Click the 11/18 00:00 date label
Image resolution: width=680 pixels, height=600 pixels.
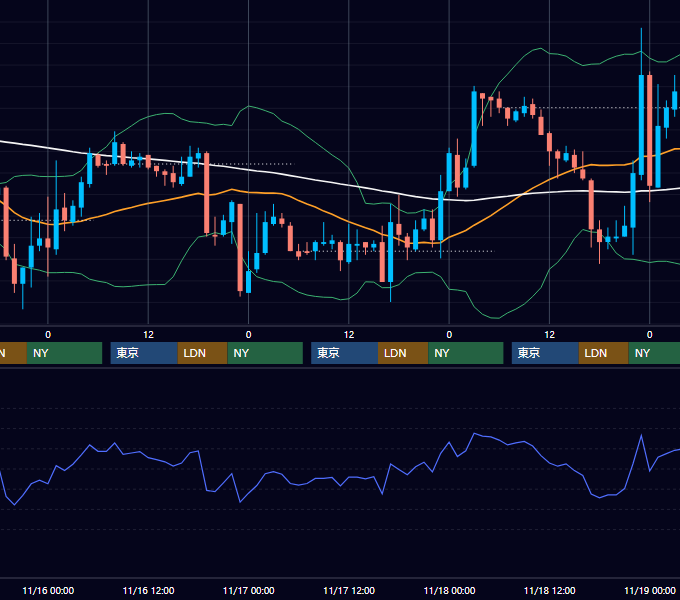coord(449,590)
